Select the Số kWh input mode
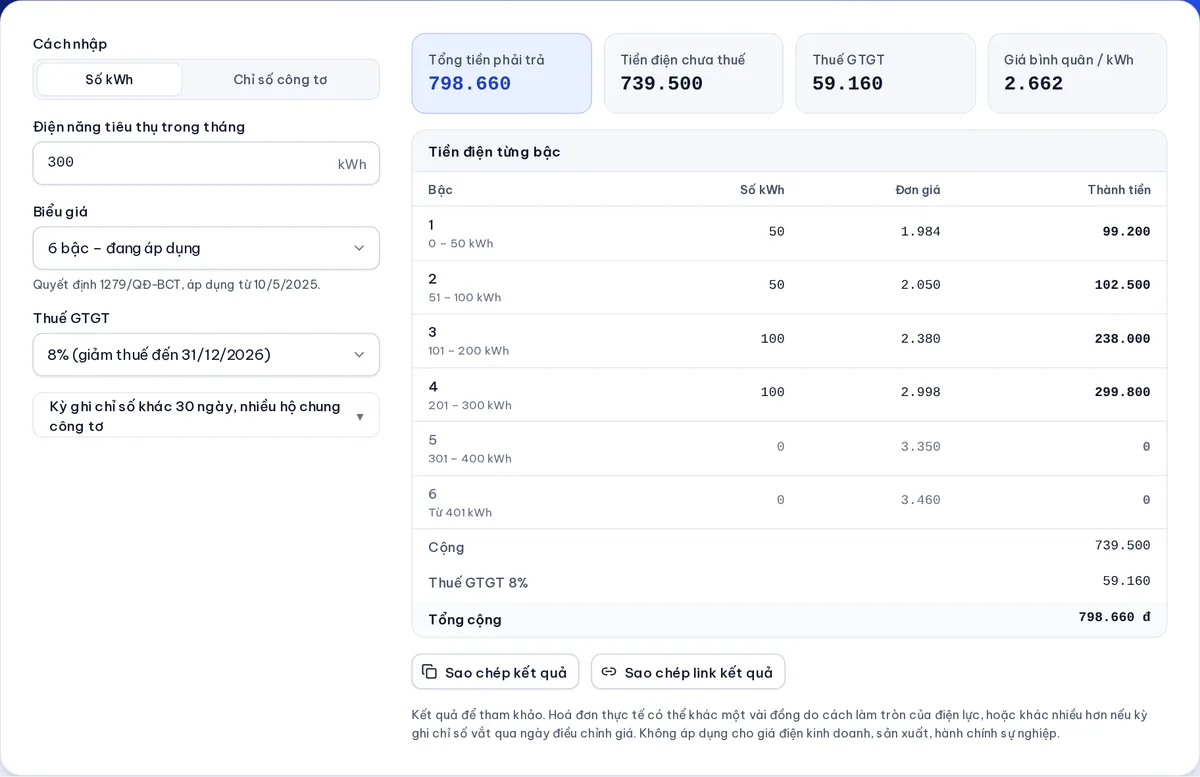 [109, 80]
